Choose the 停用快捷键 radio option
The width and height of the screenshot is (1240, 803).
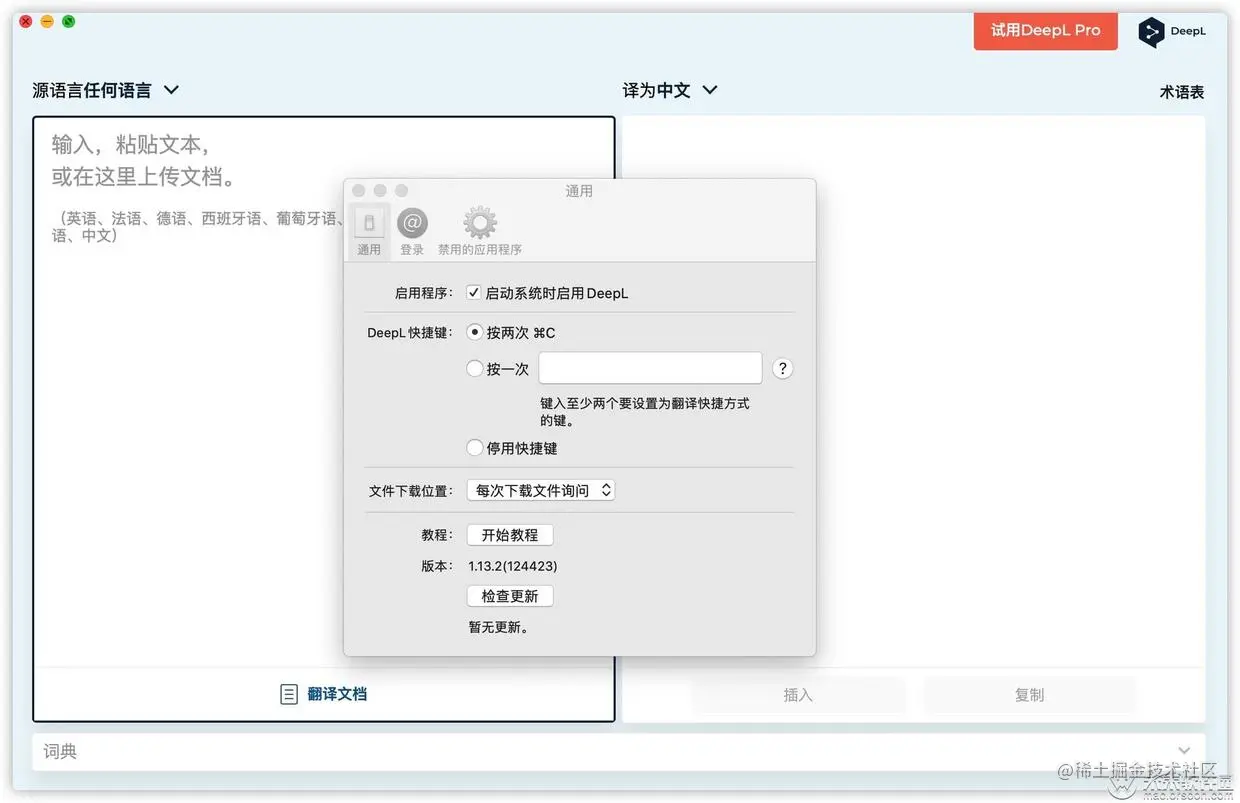coord(475,448)
